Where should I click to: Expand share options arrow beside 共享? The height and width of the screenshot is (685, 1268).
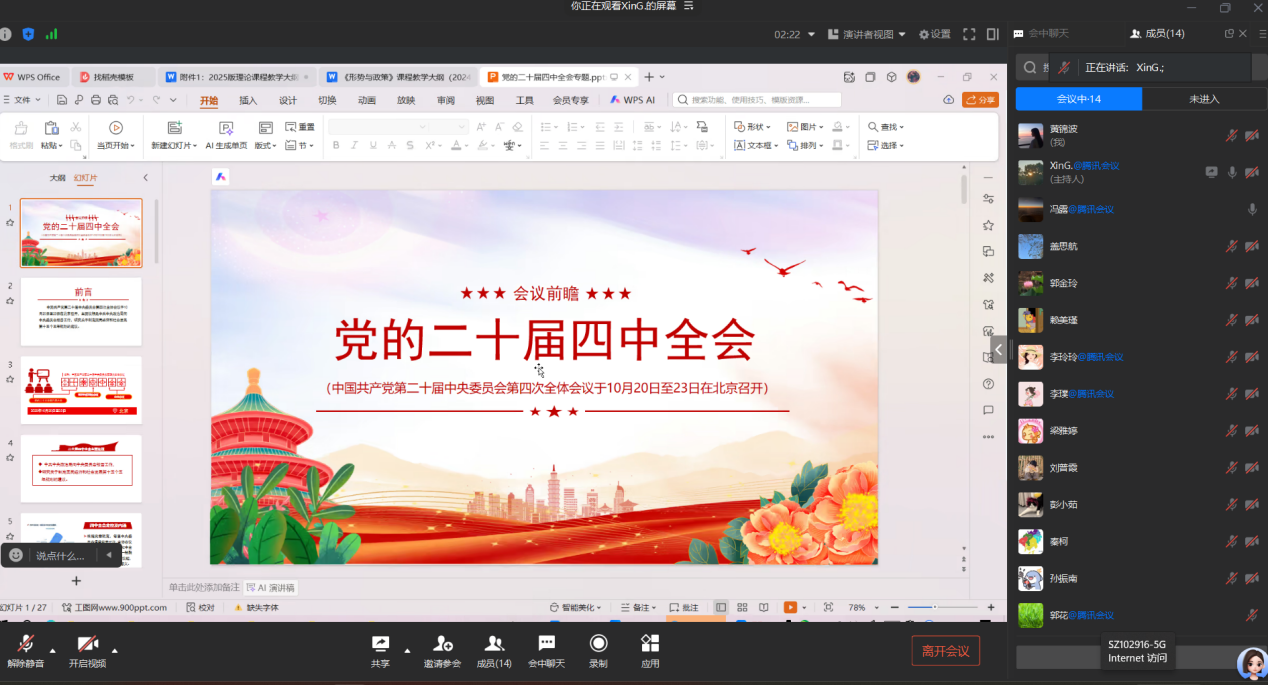tap(406, 651)
